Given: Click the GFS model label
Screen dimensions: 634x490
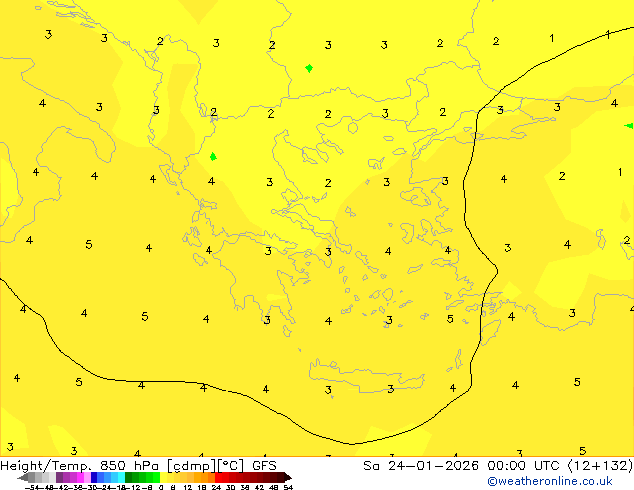Looking at the screenshot, I should coord(264,466).
